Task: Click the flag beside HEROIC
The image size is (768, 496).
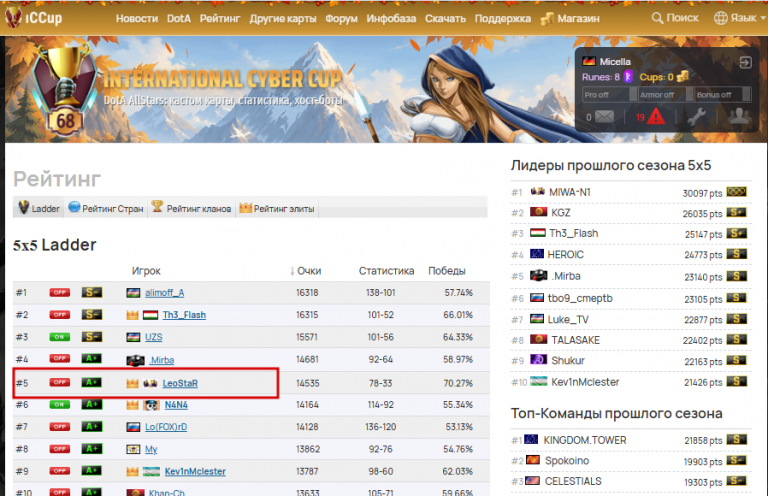Action: [537, 254]
